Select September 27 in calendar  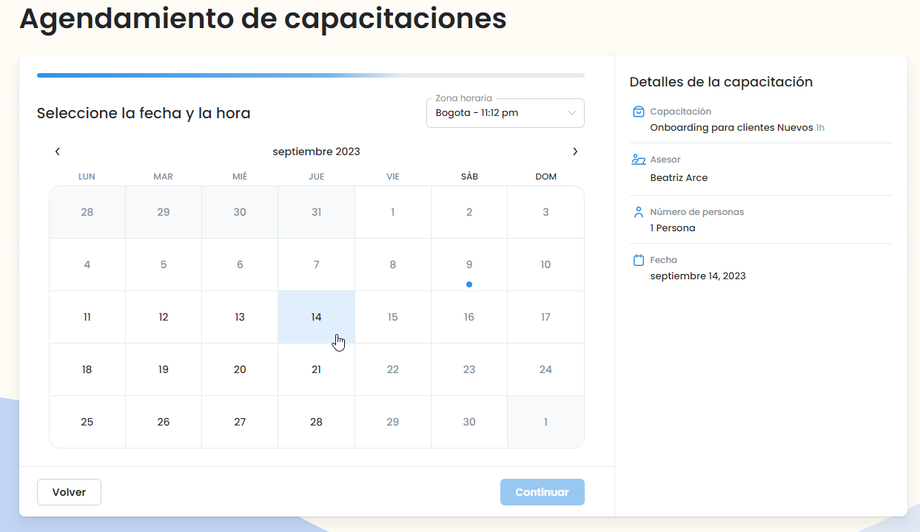pyautogui.click(x=240, y=422)
